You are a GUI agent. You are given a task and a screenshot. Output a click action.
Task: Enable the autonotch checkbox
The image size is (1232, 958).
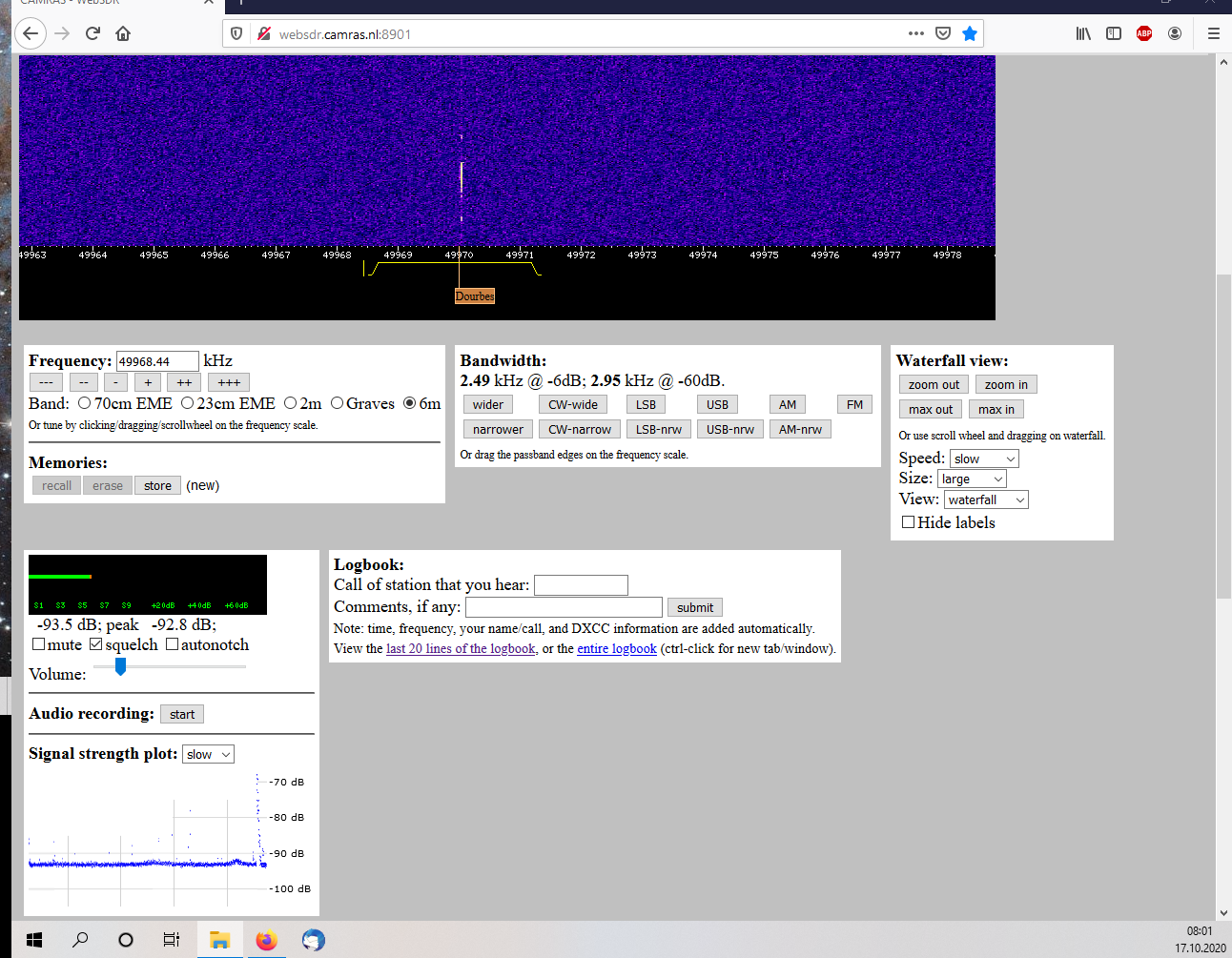[x=173, y=644]
